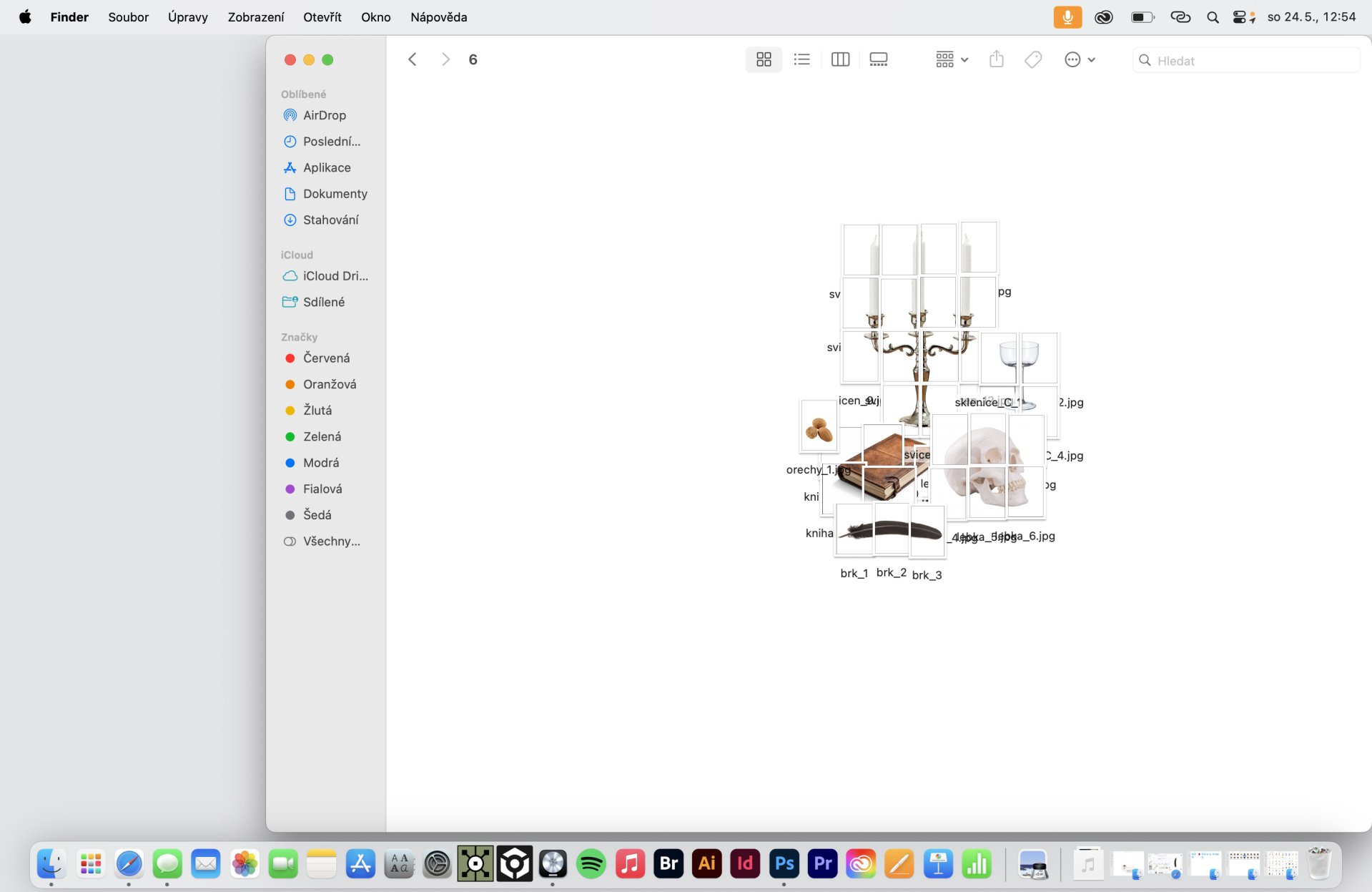This screenshot has width=1372, height=892.
Task: Open Stahování folder in sidebar
Action: click(330, 220)
